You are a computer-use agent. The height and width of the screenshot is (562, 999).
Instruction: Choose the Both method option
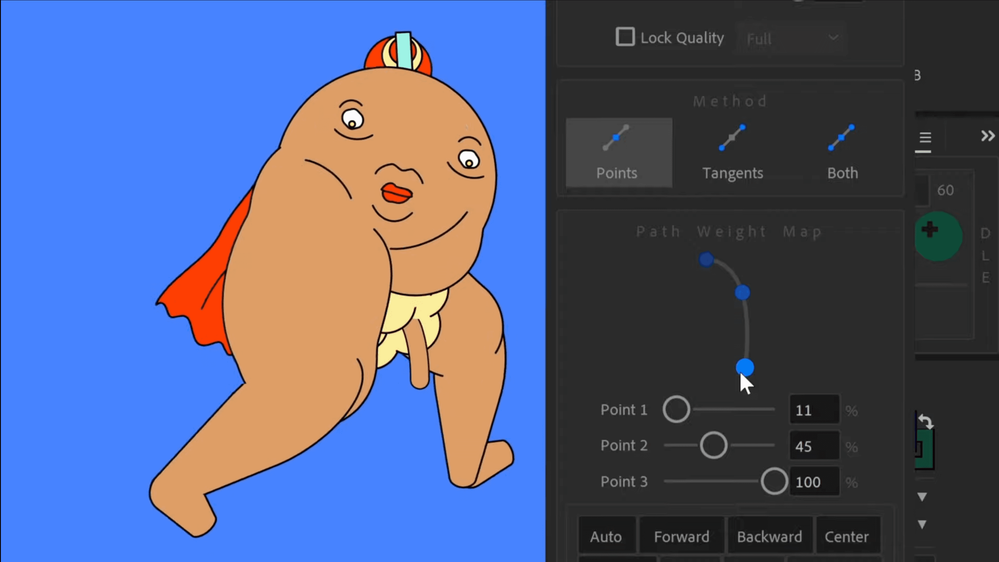pyautogui.click(x=842, y=152)
